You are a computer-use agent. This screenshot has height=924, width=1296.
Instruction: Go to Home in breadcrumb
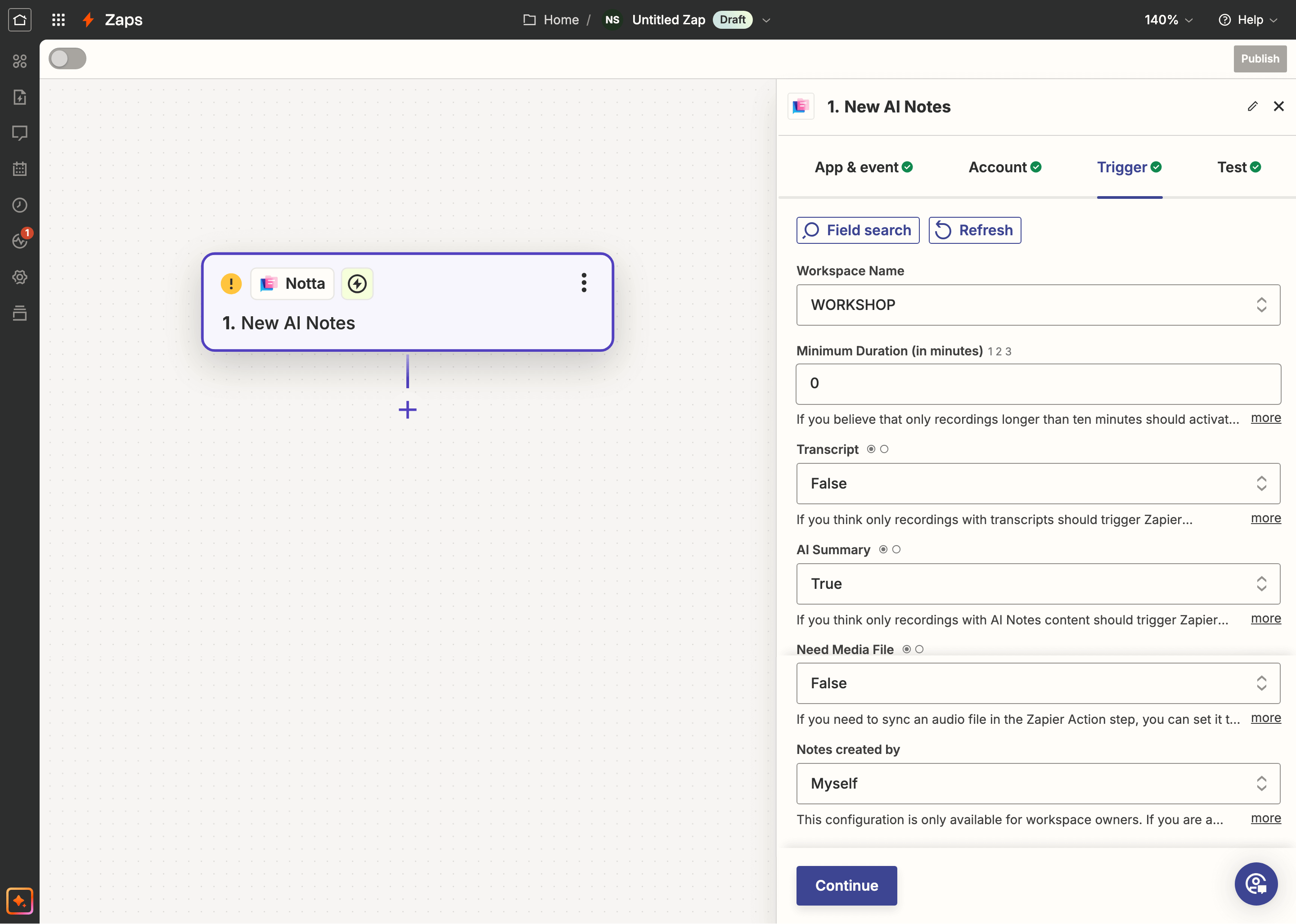pos(561,20)
